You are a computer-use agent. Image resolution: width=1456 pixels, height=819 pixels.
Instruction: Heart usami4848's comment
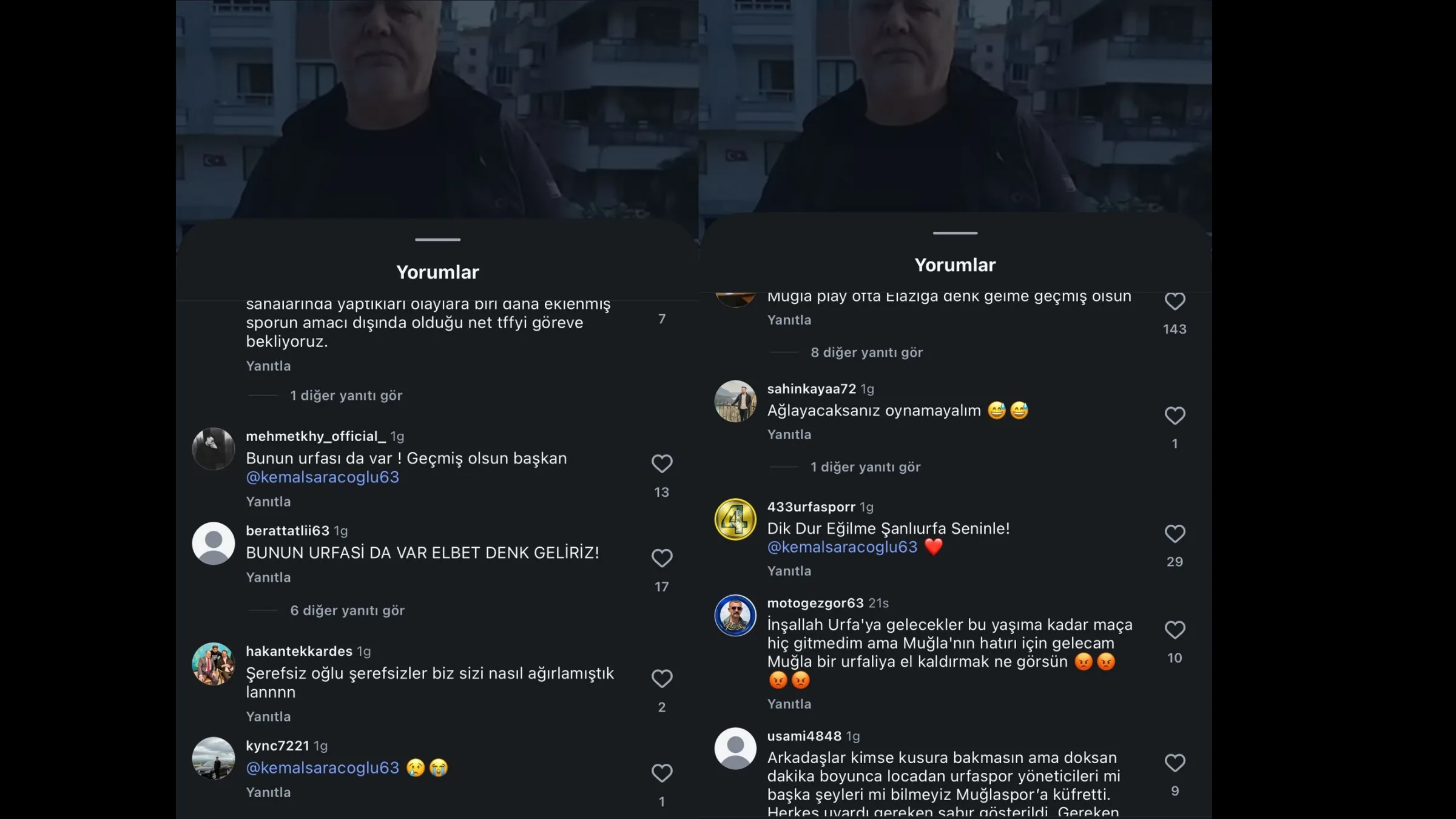(x=1175, y=763)
